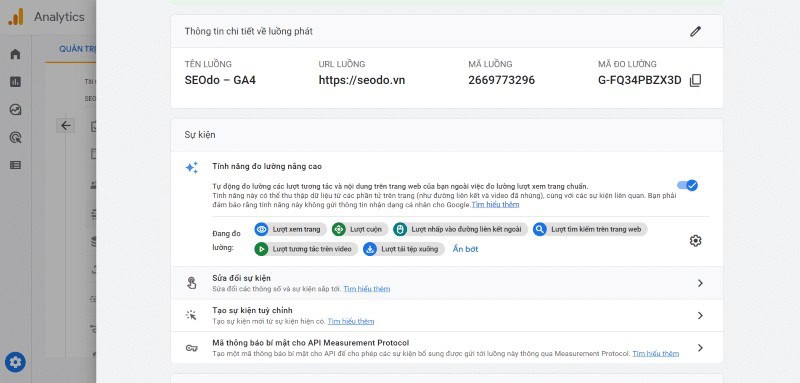Edit stream details with pencil icon

click(695, 32)
